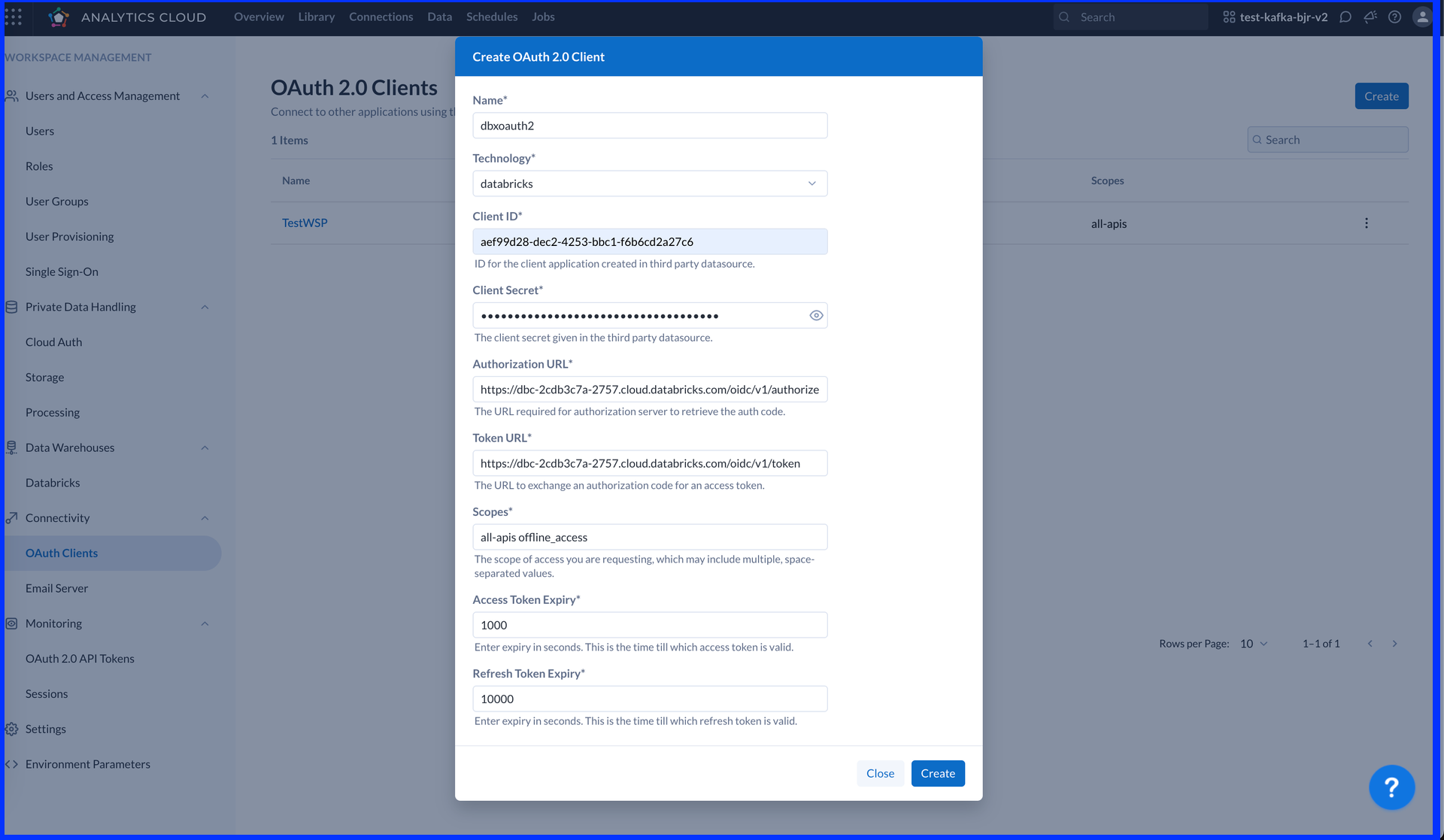
Task: Click the blue floating help question button
Action: (x=1391, y=787)
